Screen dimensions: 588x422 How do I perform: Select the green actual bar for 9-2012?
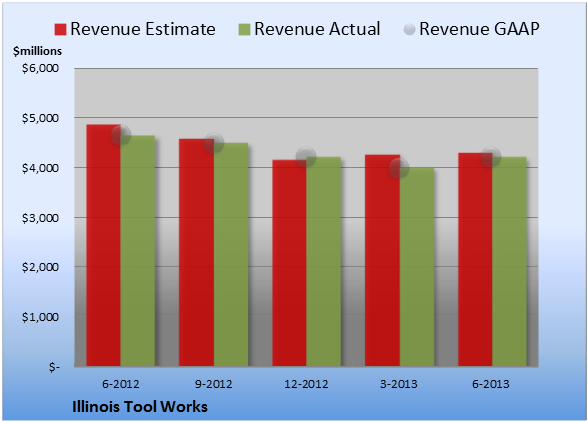[x=231, y=254]
